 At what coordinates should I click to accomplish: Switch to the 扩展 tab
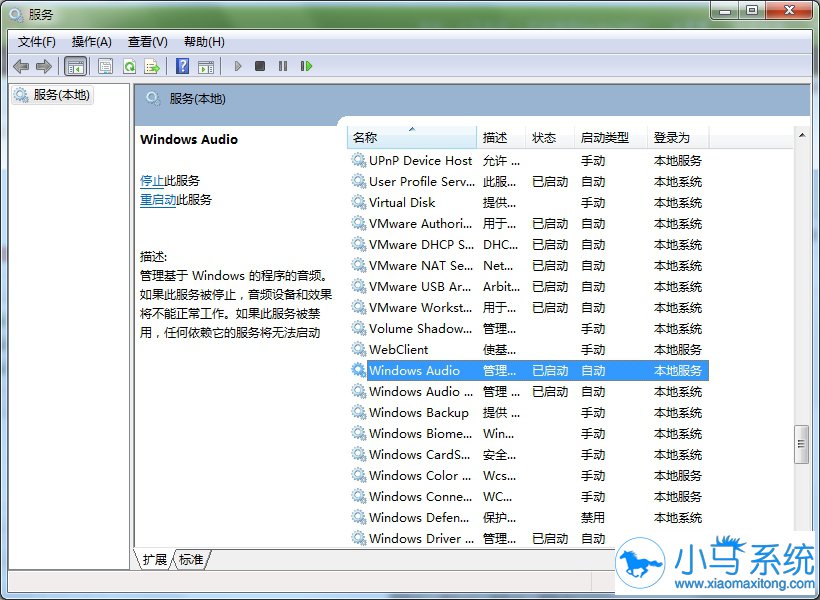tap(154, 560)
